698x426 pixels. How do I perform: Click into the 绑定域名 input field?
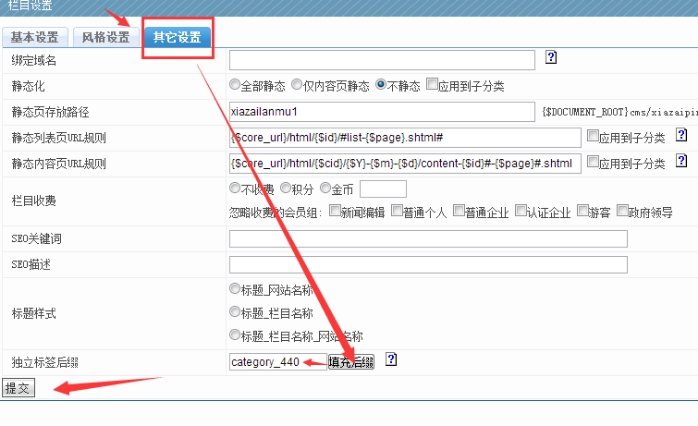(381, 60)
